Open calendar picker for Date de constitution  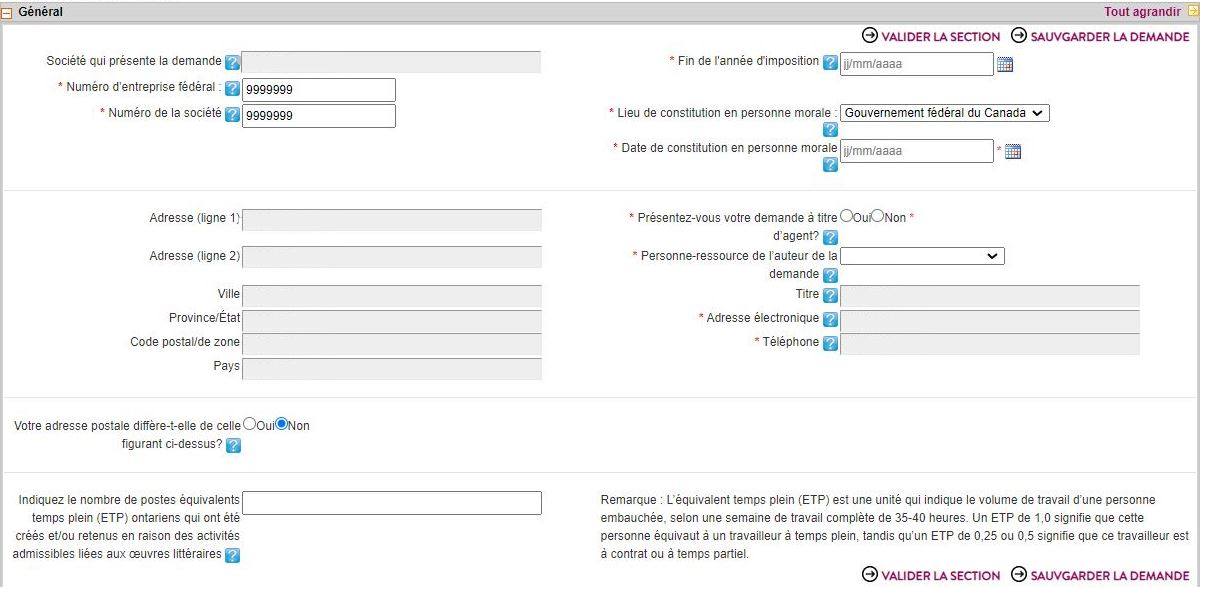pyautogui.click(x=1012, y=152)
